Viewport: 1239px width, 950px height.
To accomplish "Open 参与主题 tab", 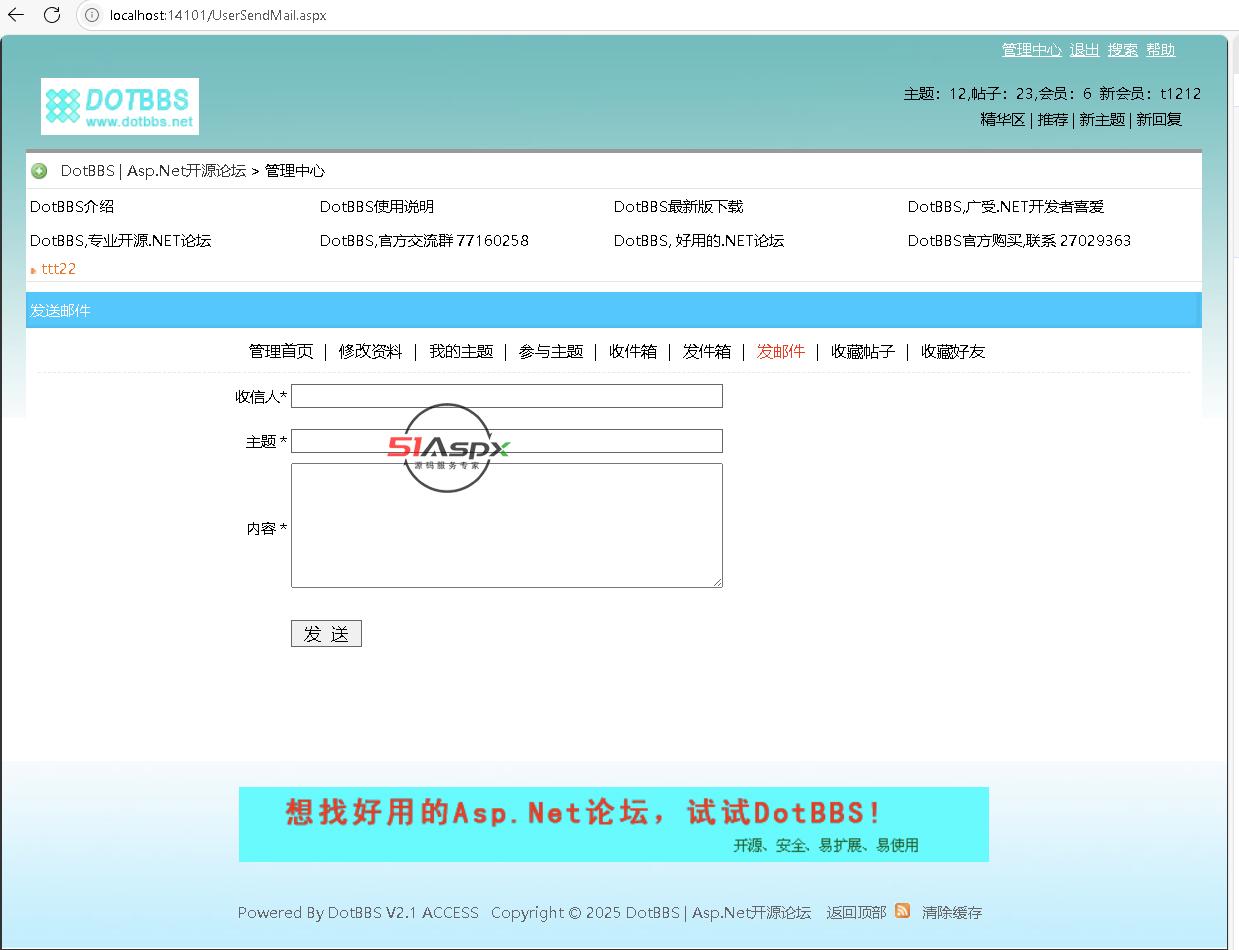I will 551,352.
